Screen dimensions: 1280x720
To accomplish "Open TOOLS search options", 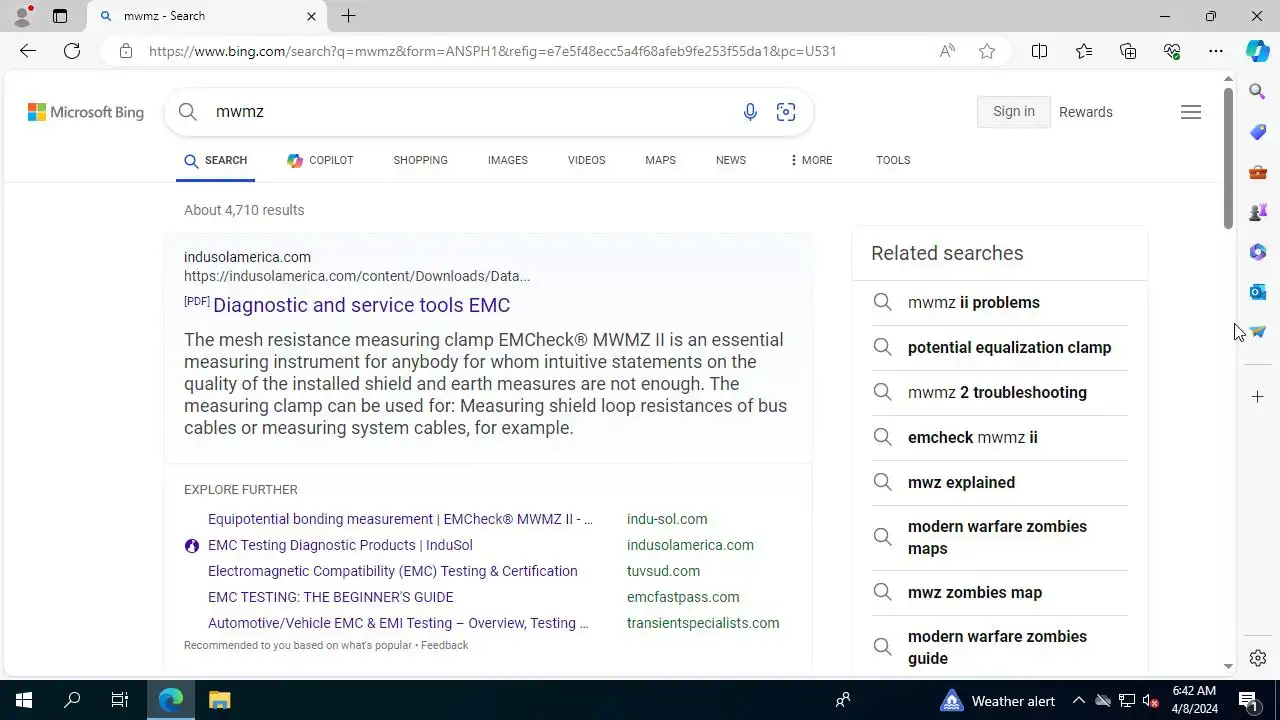I will (893, 160).
